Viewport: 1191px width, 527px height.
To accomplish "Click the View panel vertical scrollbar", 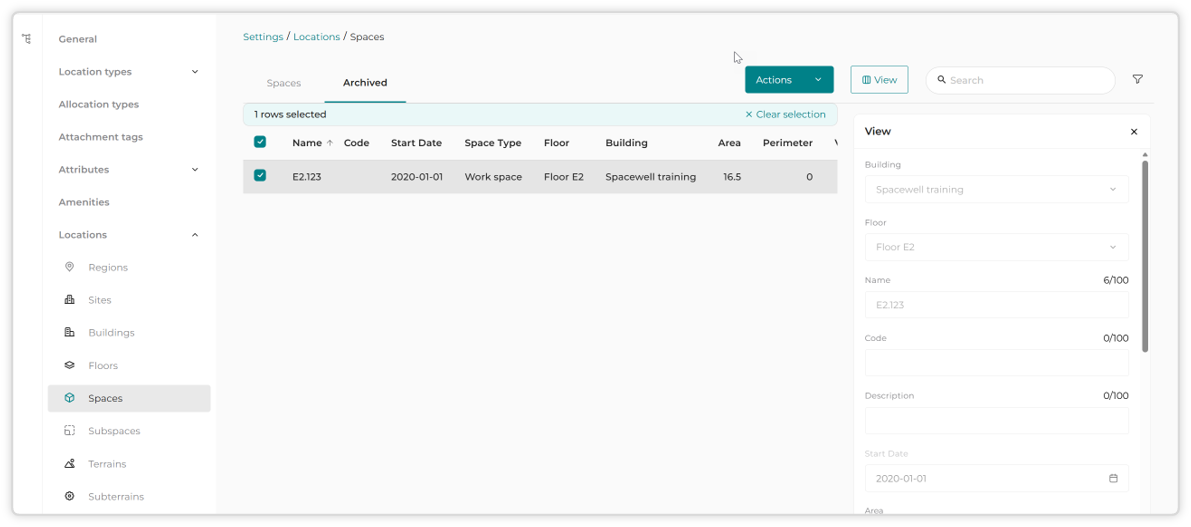I will click(1145, 254).
